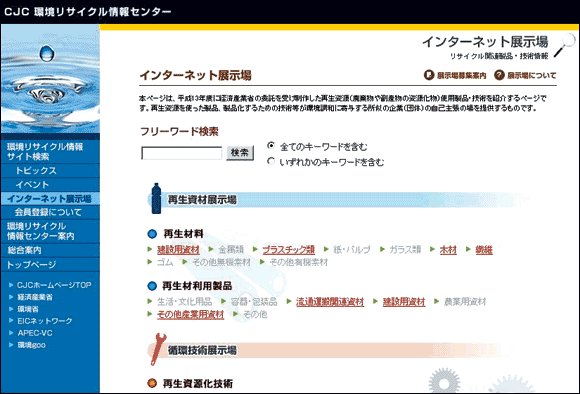Viewport: 580px width, 394px height.
Task: Click the magnifying glass icon in header
Action: [x=565, y=46]
